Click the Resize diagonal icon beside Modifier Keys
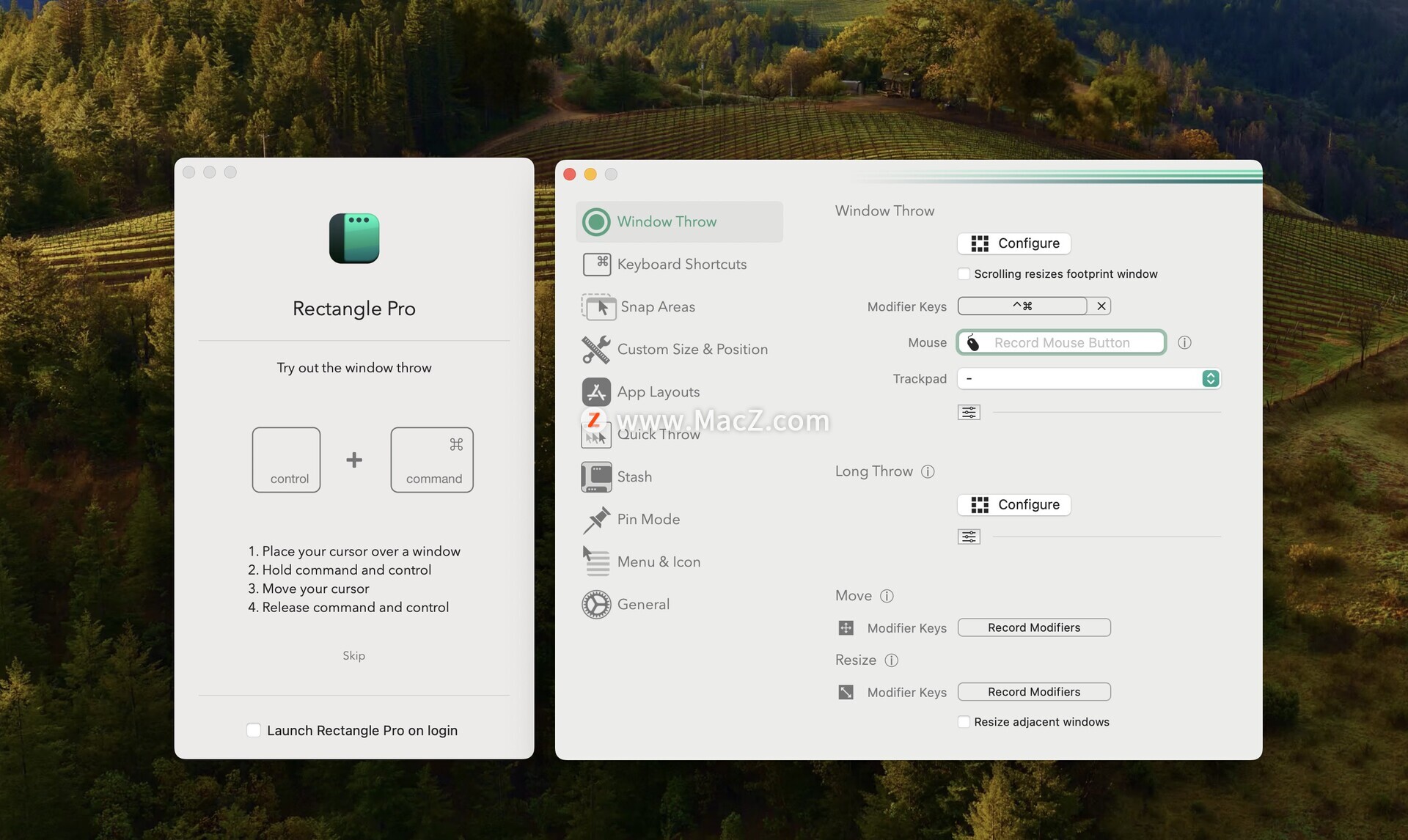1408x840 pixels. (x=846, y=692)
